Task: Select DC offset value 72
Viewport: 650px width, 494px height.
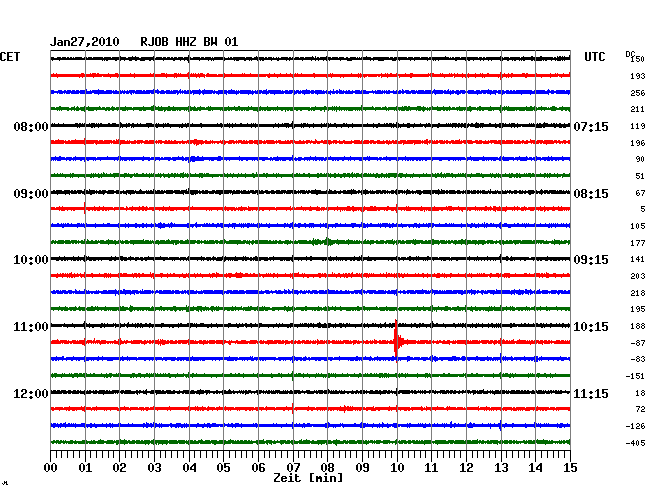Action: (x=640, y=409)
